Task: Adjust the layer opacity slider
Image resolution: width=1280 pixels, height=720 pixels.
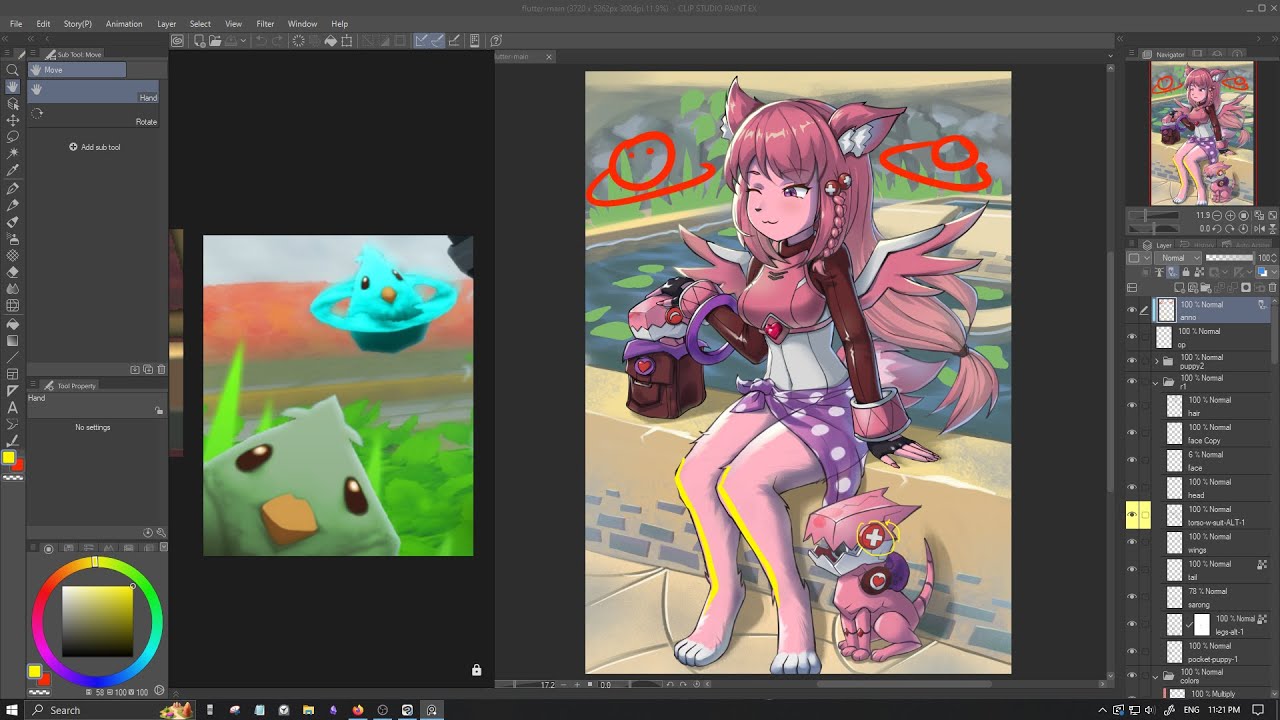Action: (1229, 258)
